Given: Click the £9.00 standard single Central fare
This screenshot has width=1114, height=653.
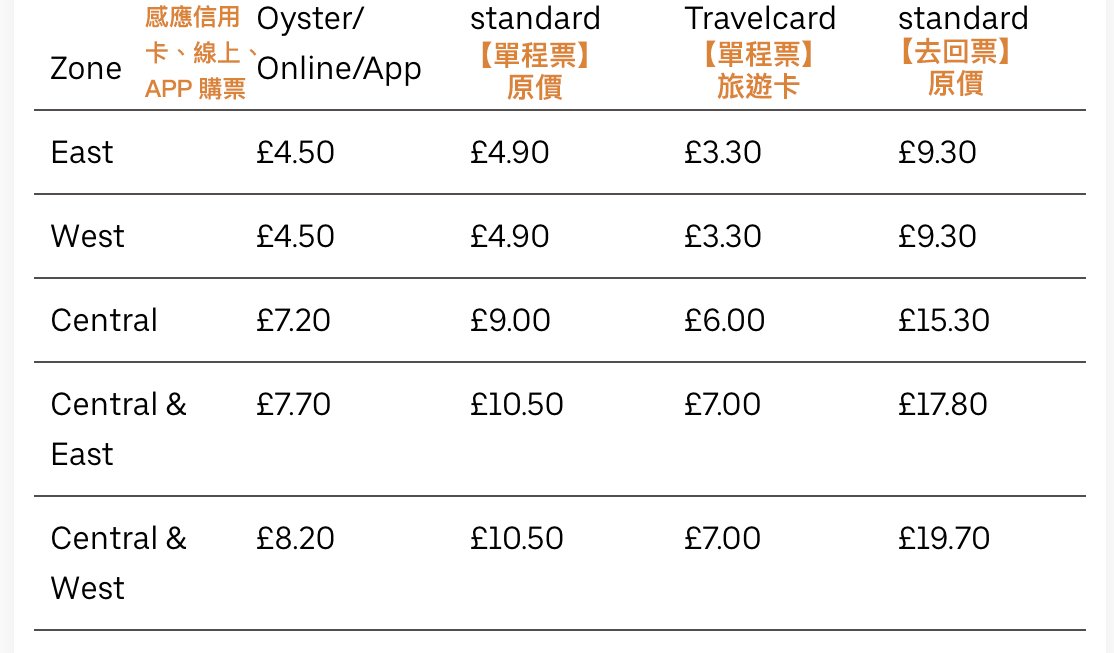Looking at the screenshot, I should pyautogui.click(x=510, y=320).
